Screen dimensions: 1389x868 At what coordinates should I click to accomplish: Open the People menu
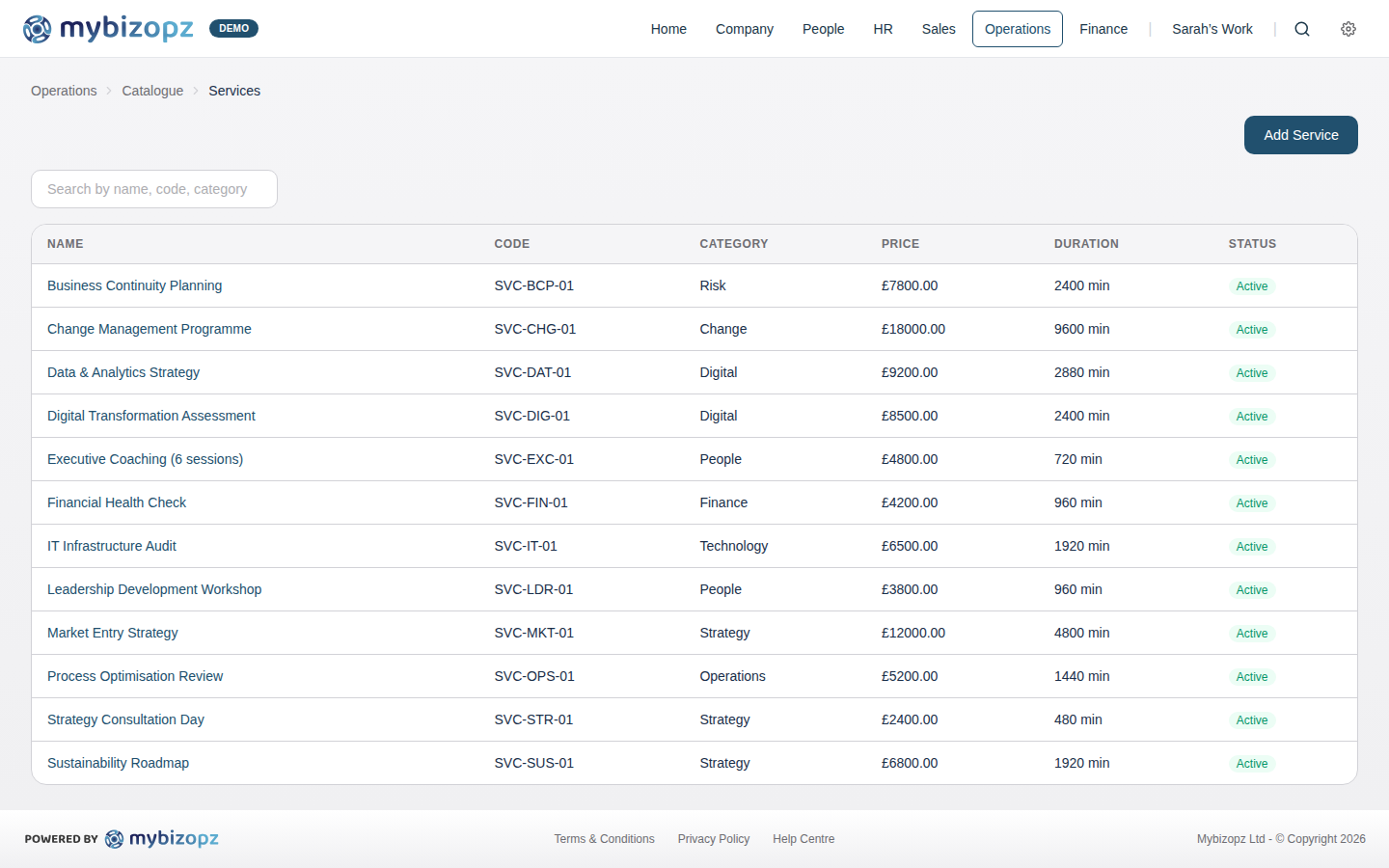[824, 29]
